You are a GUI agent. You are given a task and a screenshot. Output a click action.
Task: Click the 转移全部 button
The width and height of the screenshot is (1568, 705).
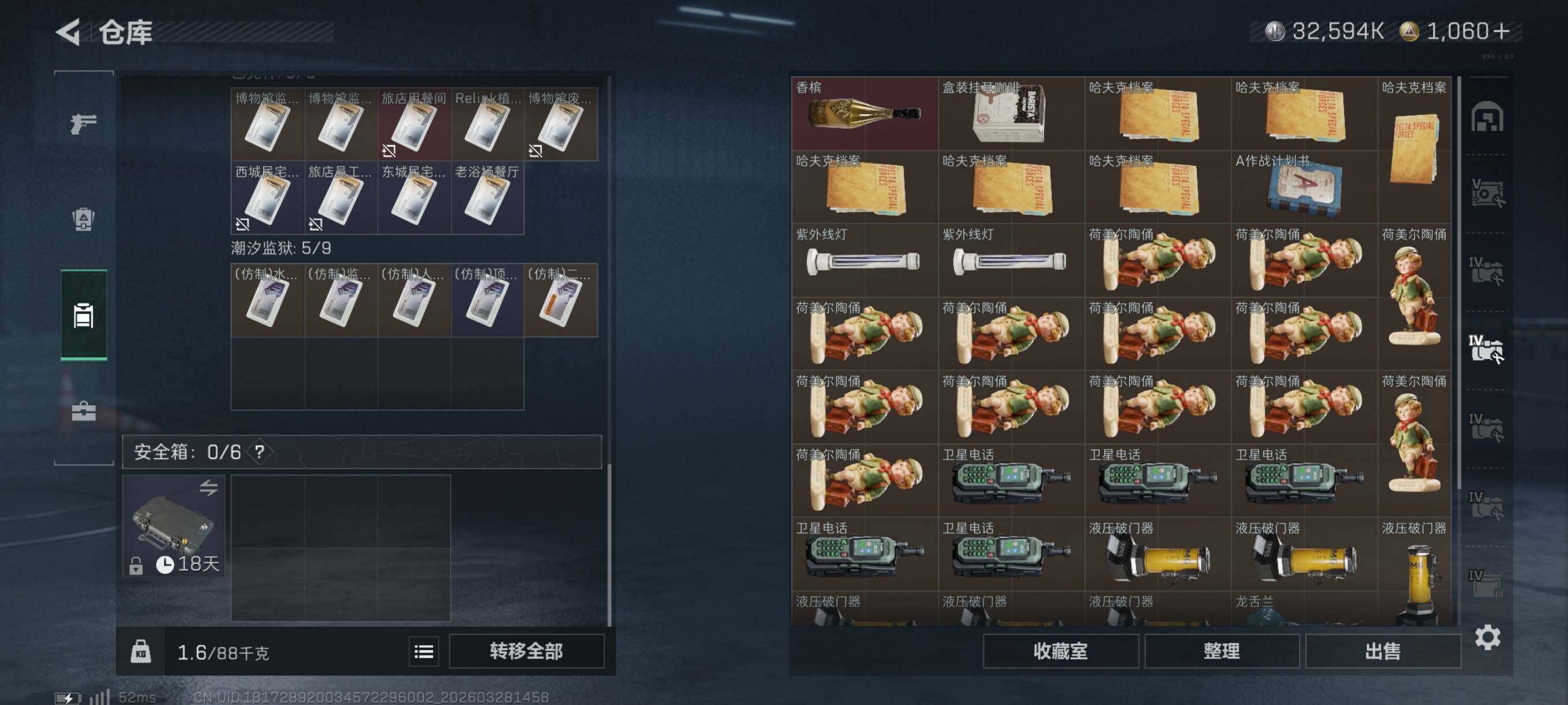coord(527,651)
